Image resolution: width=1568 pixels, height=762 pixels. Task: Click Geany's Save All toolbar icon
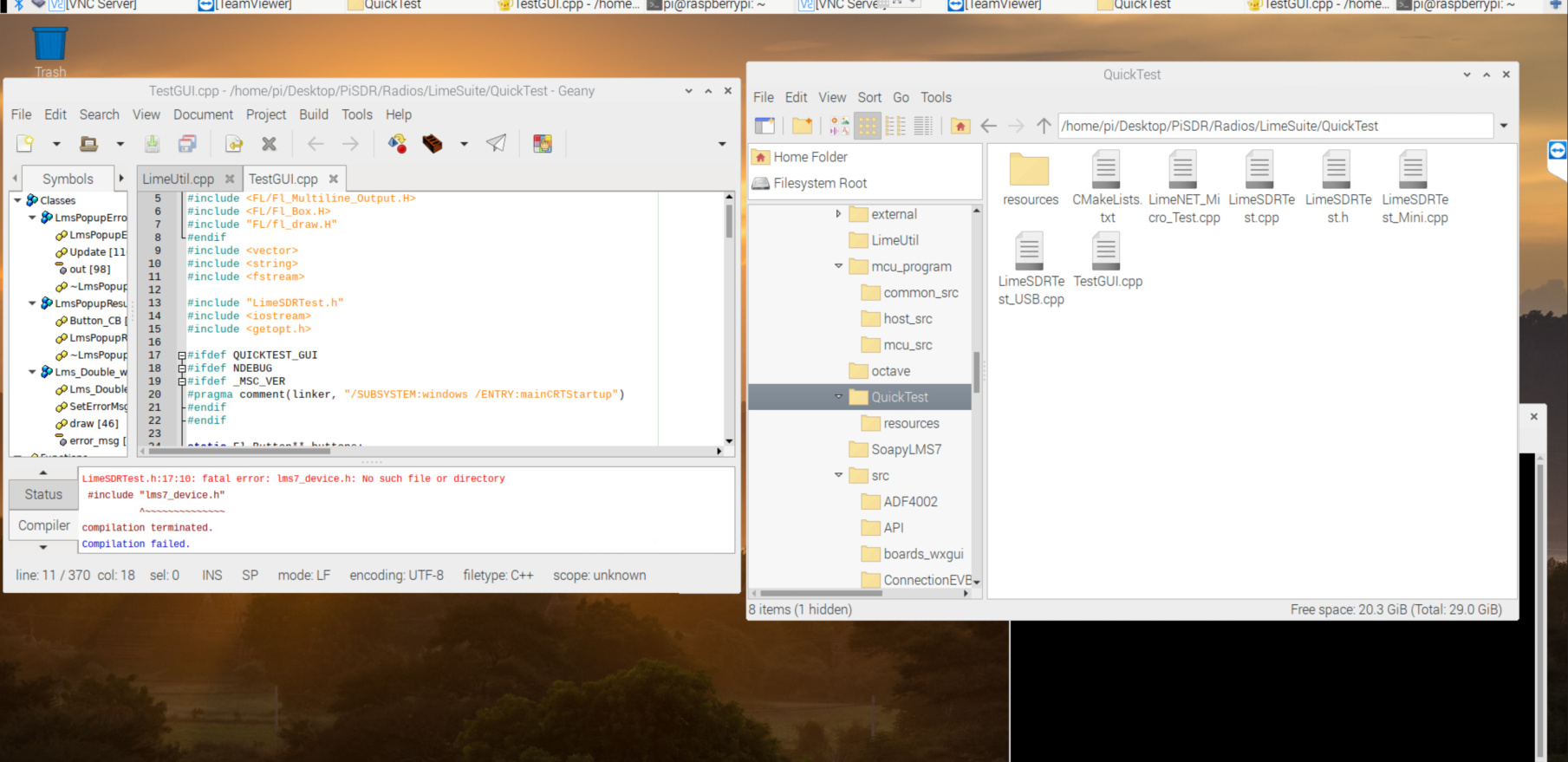[187, 144]
